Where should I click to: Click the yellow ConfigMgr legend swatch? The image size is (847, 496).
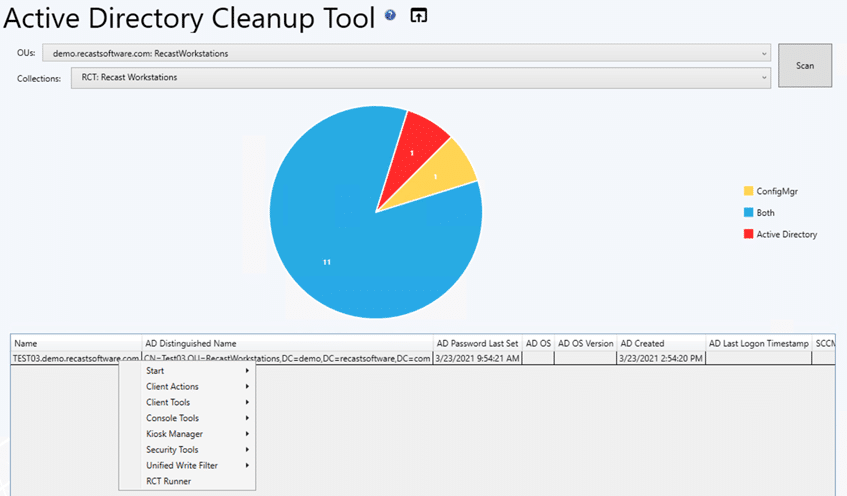[748, 191]
